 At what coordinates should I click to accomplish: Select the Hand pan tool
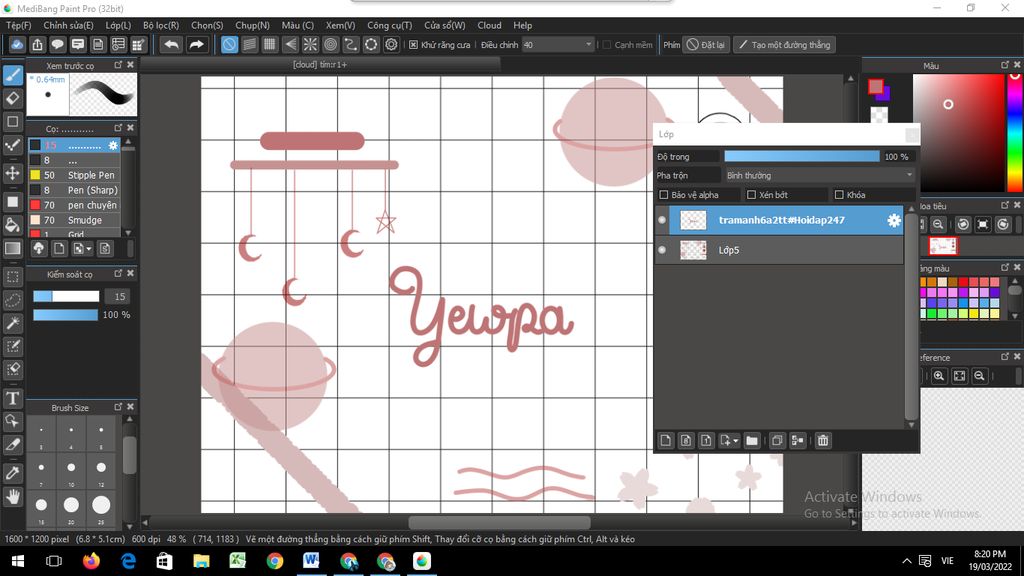point(12,497)
